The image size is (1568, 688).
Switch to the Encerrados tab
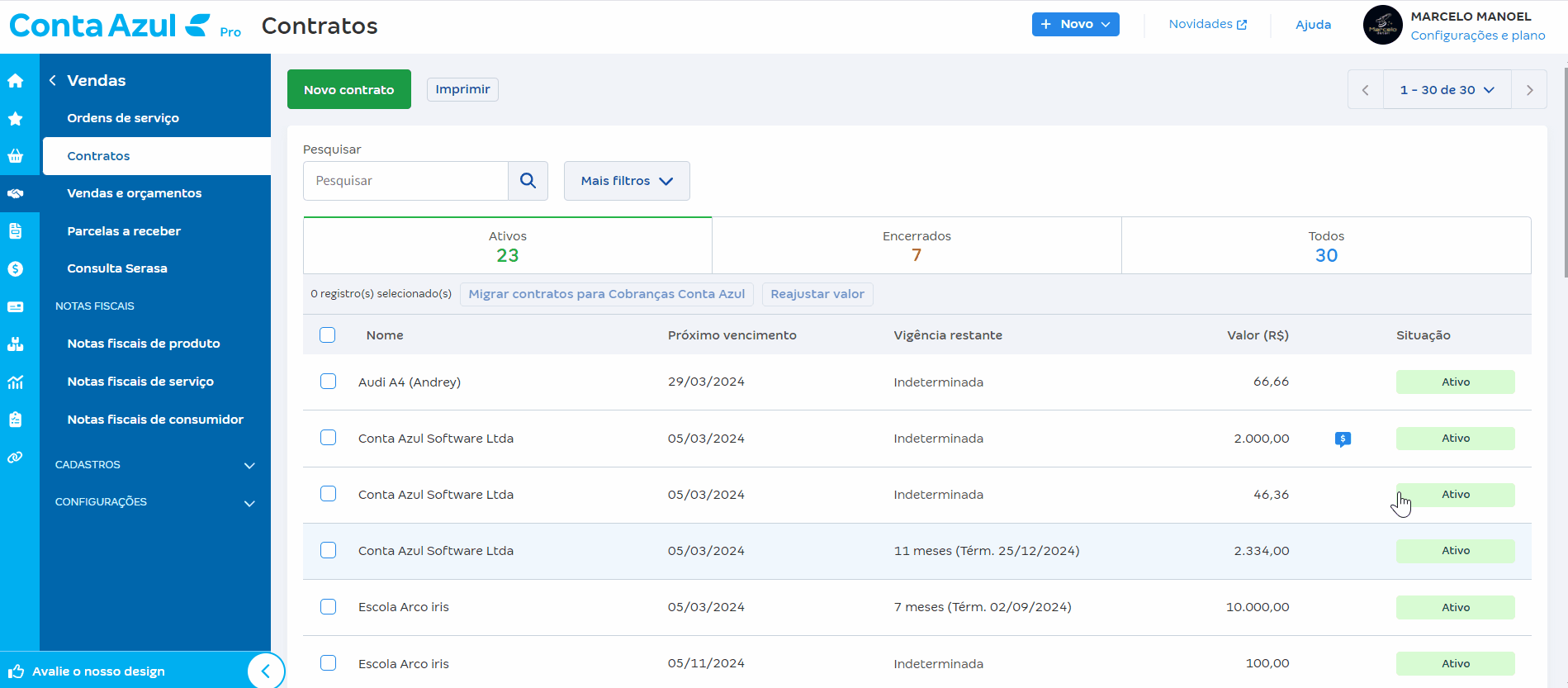917,246
